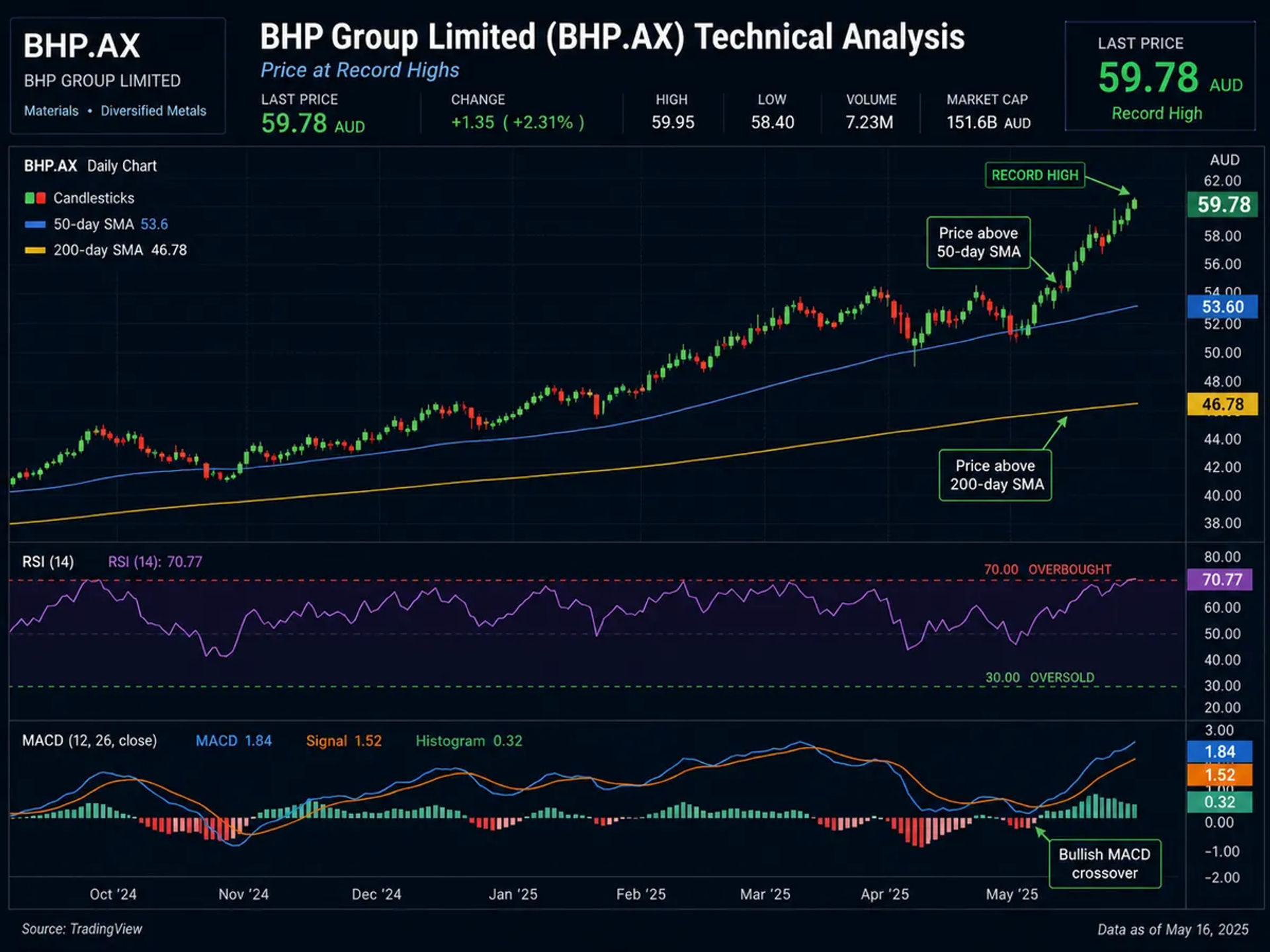Image resolution: width=1270 pixels, height=952 pixels.
Task: Click the orange 1.52 signal axis marker
Action: tap(1220, 775)
